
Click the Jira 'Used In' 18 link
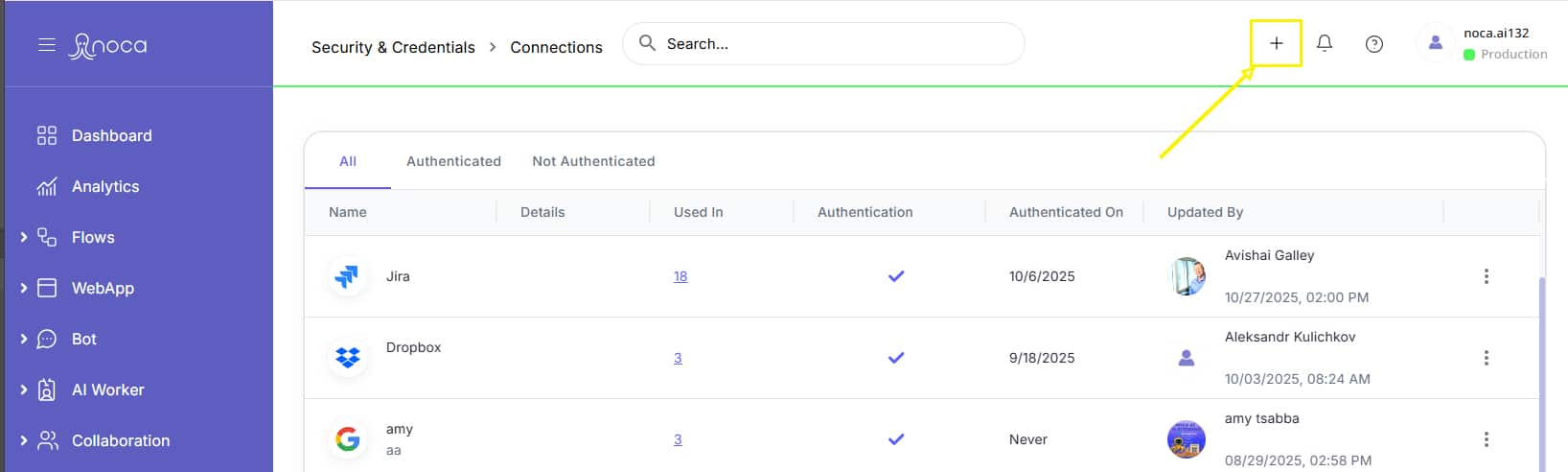(x=680, y=276)
